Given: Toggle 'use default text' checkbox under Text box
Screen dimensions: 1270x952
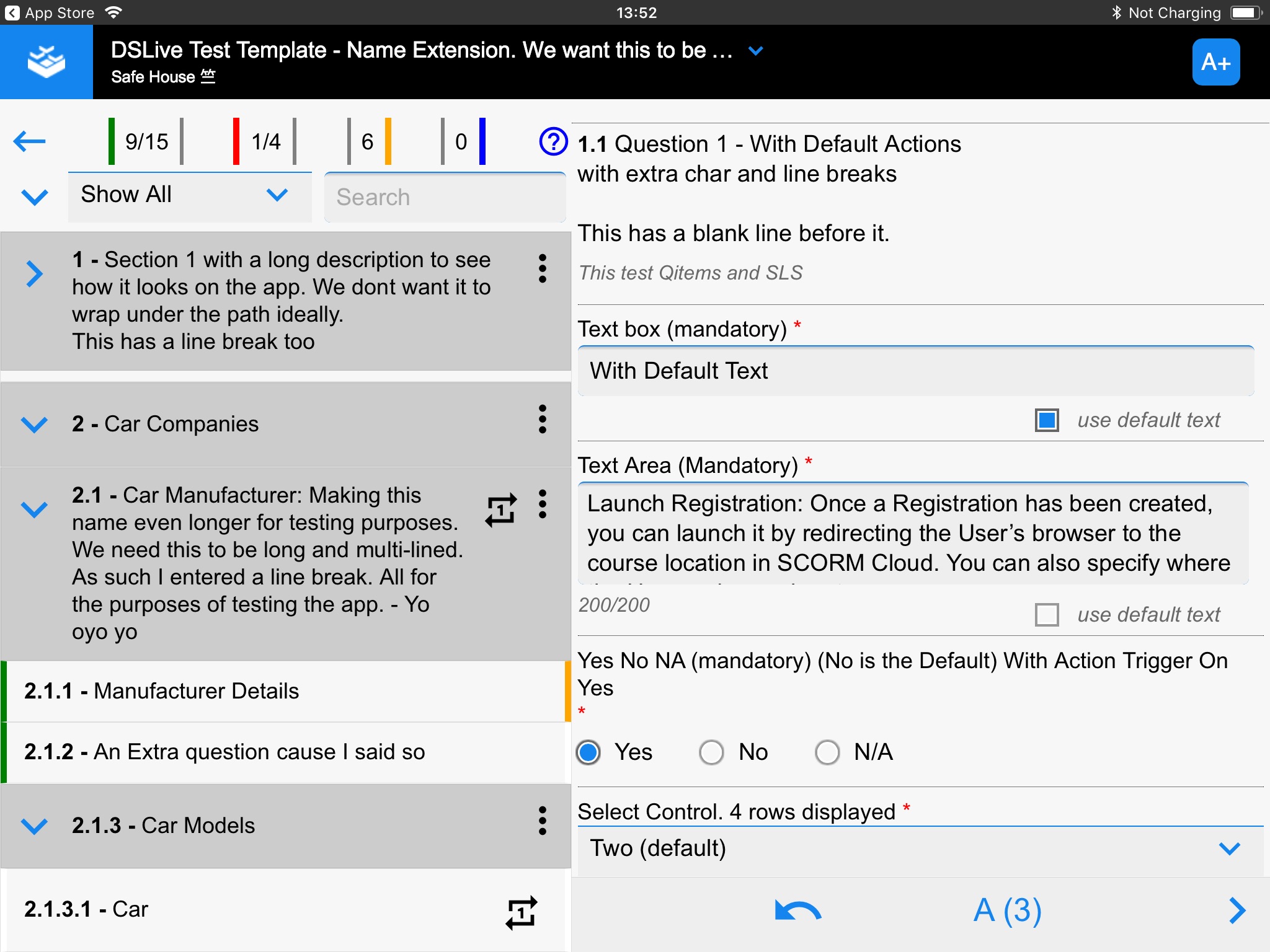Looking at the screenshot, I should pyautogui.click(x=1047, y=420).
